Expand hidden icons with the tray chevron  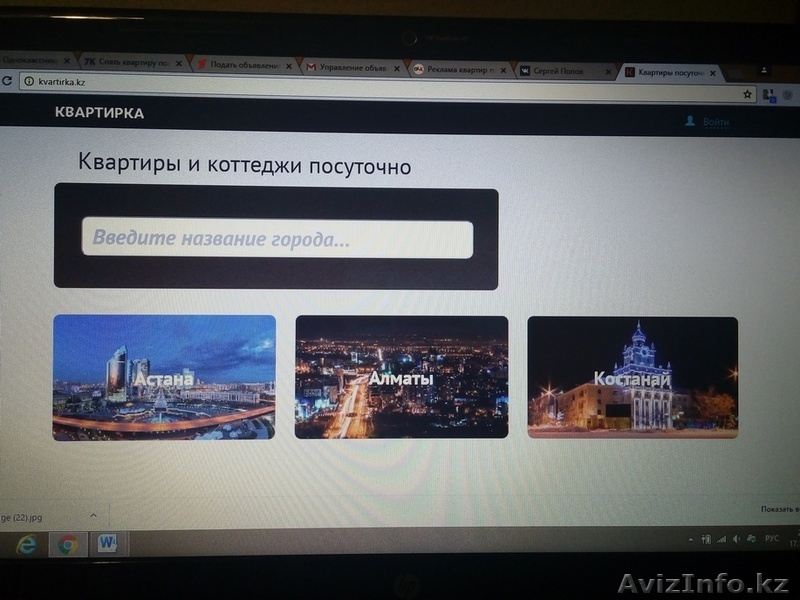[x=690, y=539]
